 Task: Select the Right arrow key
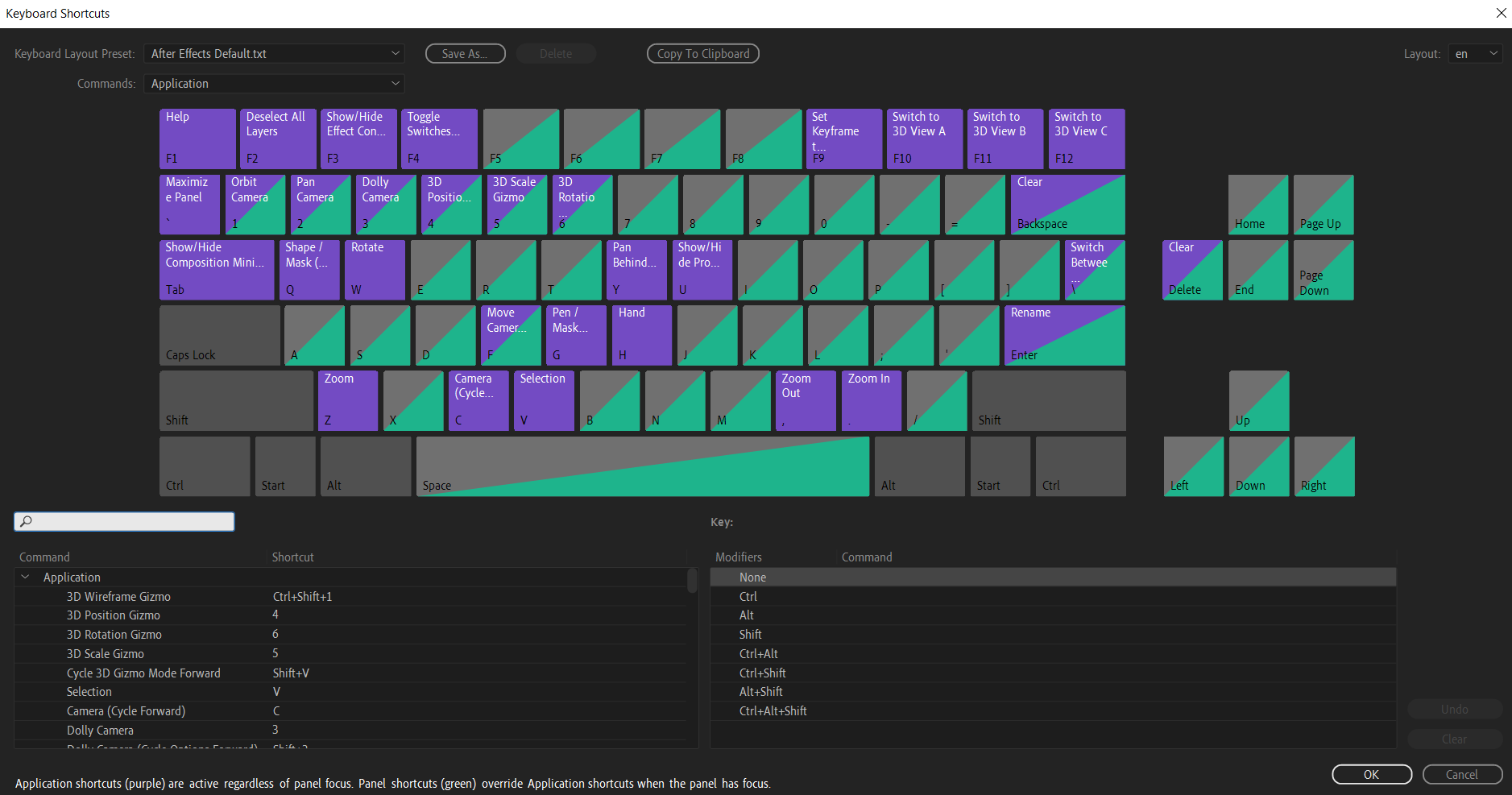pos(1324,466)
